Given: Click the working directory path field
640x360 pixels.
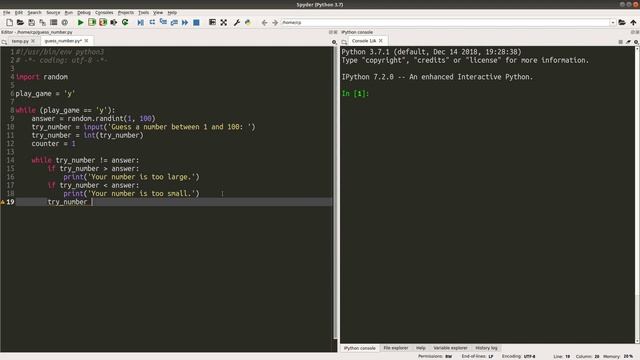Looking at the screenshot, I should (445, 22).
